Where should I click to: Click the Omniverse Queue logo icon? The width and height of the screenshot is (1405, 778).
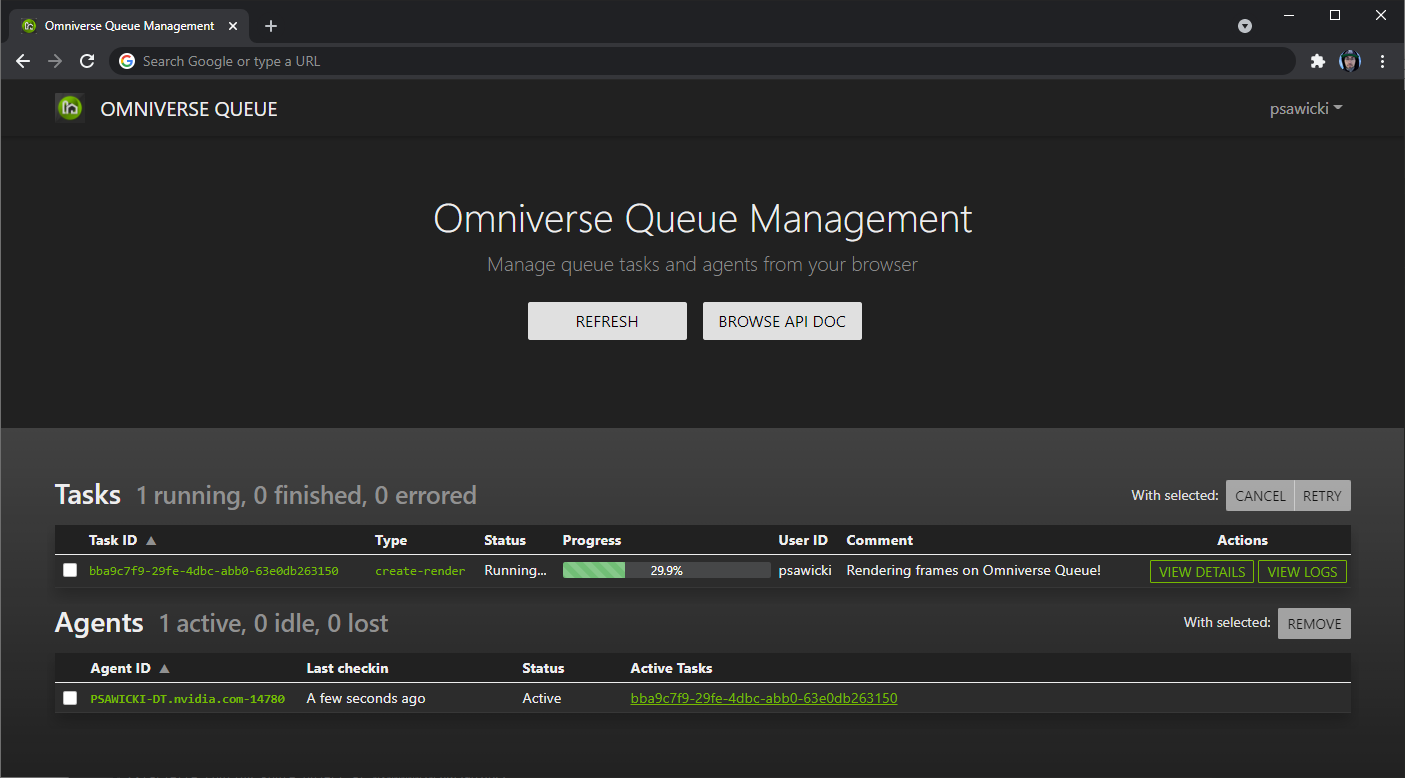click(x=70, y=108)
